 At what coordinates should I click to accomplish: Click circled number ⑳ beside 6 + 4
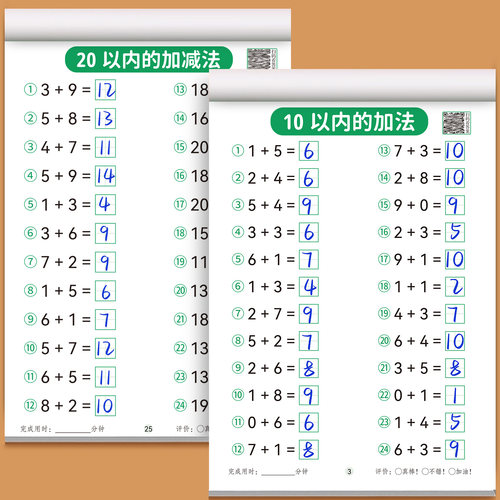click(384, 341)
